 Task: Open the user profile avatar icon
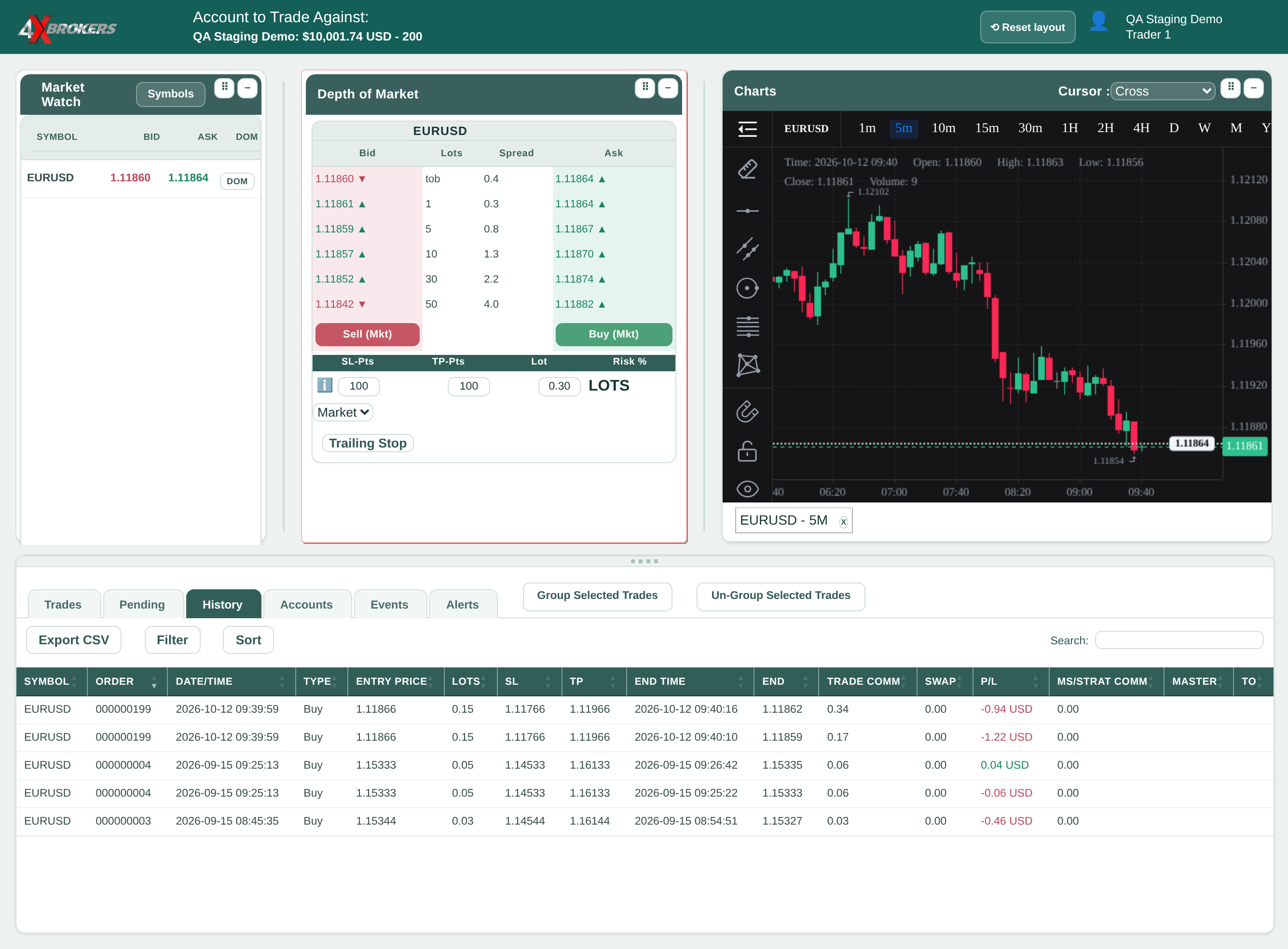tap(1098, 22)
